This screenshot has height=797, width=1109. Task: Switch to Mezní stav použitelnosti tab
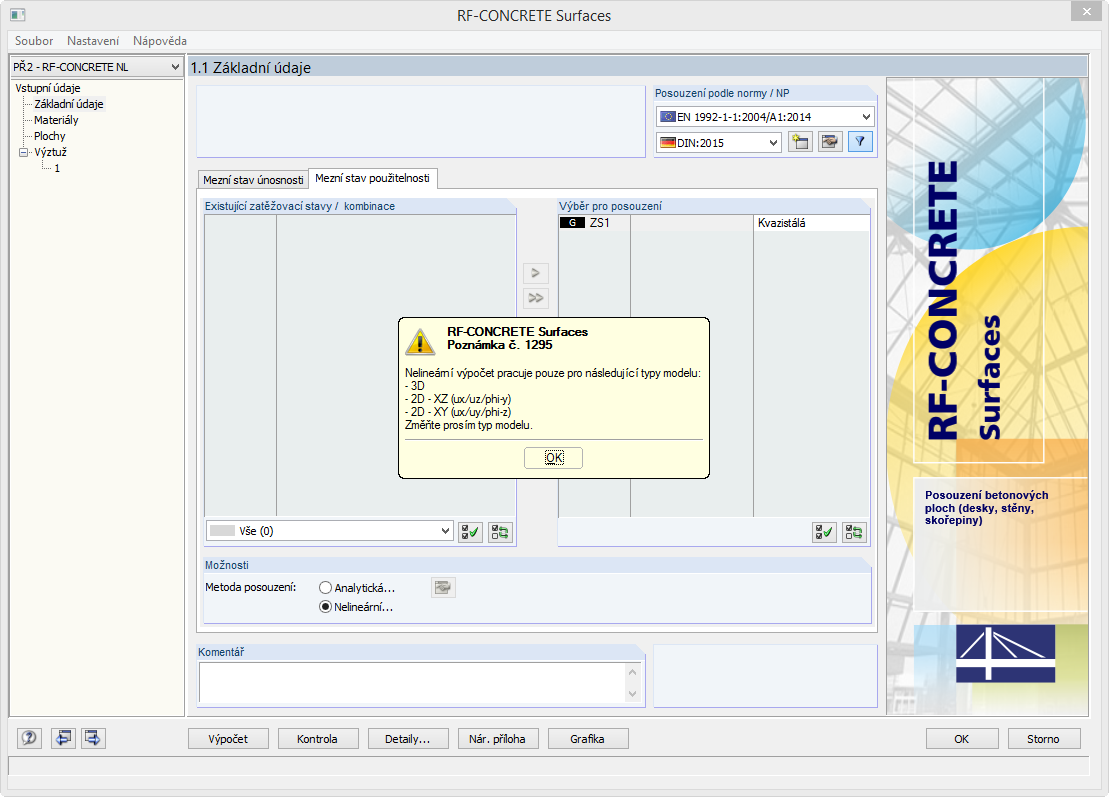click(373, 178)
